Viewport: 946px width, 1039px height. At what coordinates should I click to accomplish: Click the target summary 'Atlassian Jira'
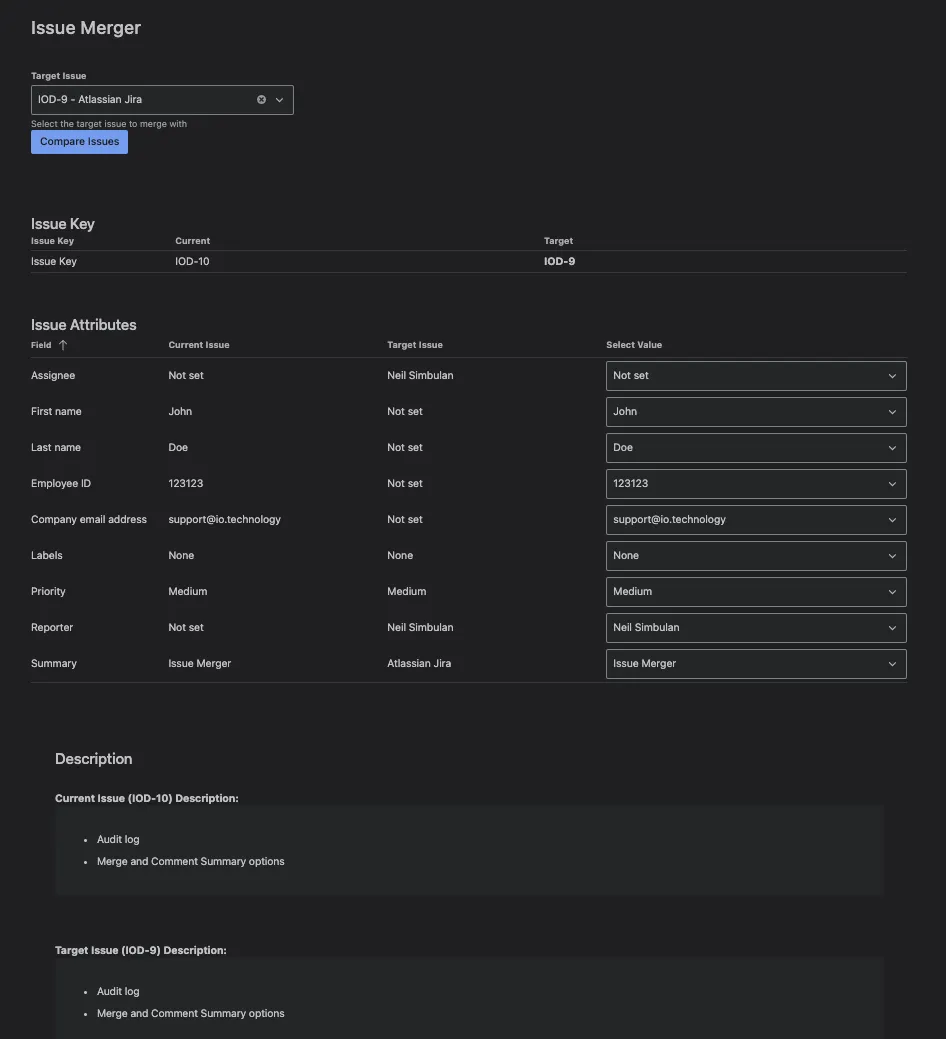click(x=419, y=663)
